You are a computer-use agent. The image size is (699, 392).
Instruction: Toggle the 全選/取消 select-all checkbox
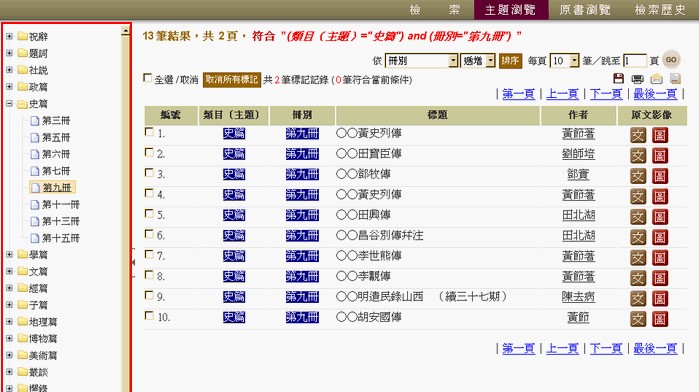tap(147, 78)
